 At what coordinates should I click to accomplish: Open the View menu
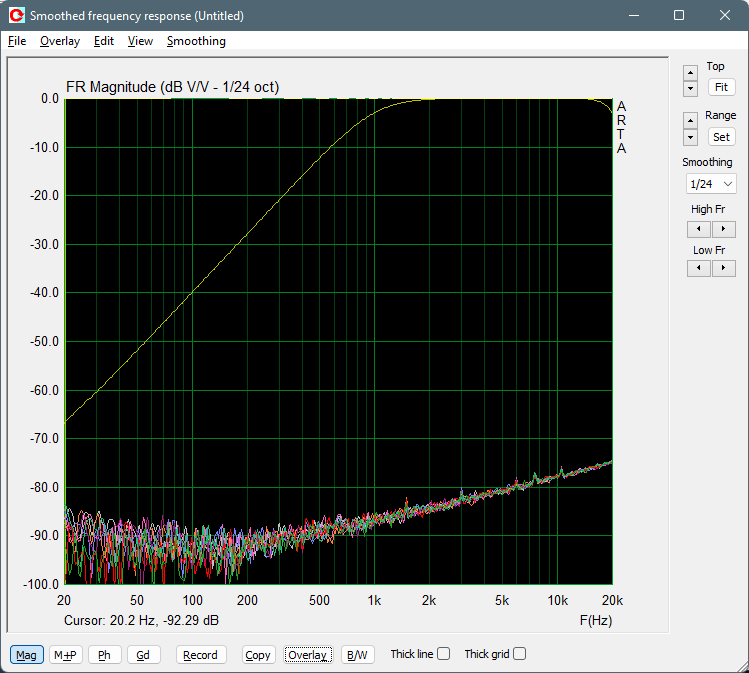140,41
